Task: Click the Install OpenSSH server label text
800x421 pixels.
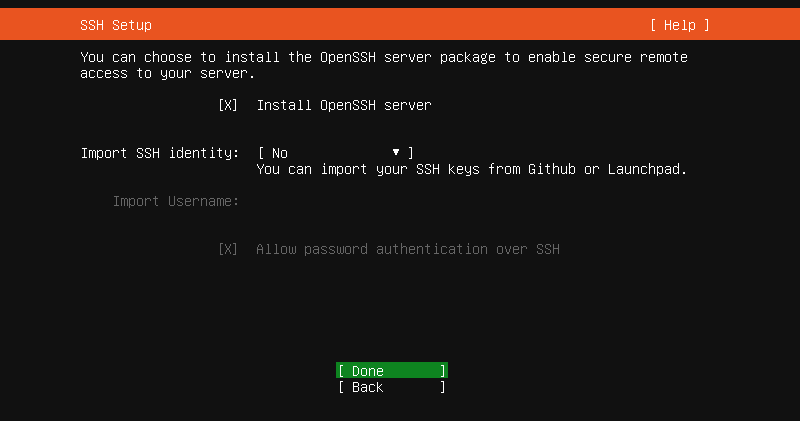Action: click(344, 105)
